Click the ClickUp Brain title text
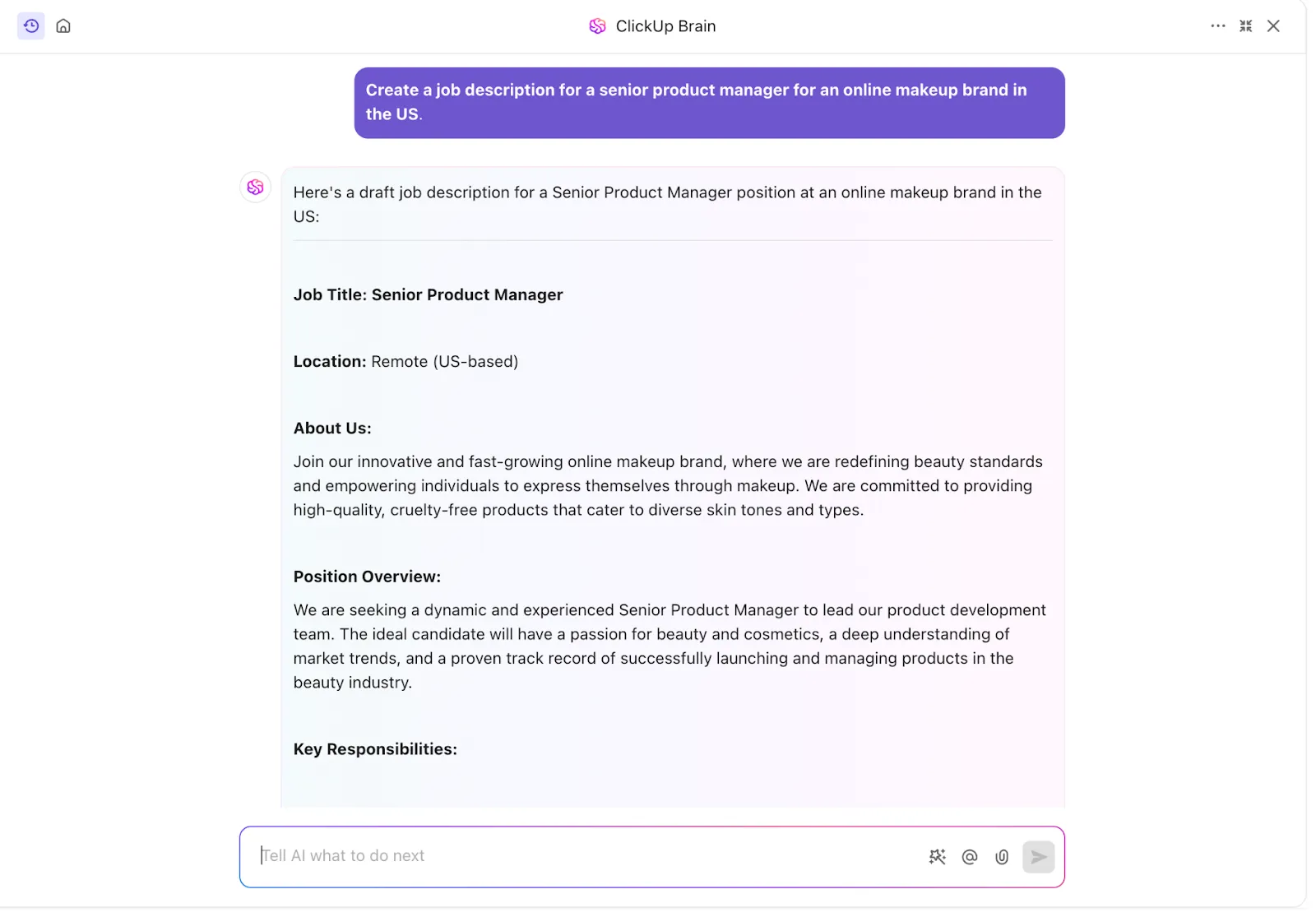The height and width of the screenshot is (917, 1316). 665,26
